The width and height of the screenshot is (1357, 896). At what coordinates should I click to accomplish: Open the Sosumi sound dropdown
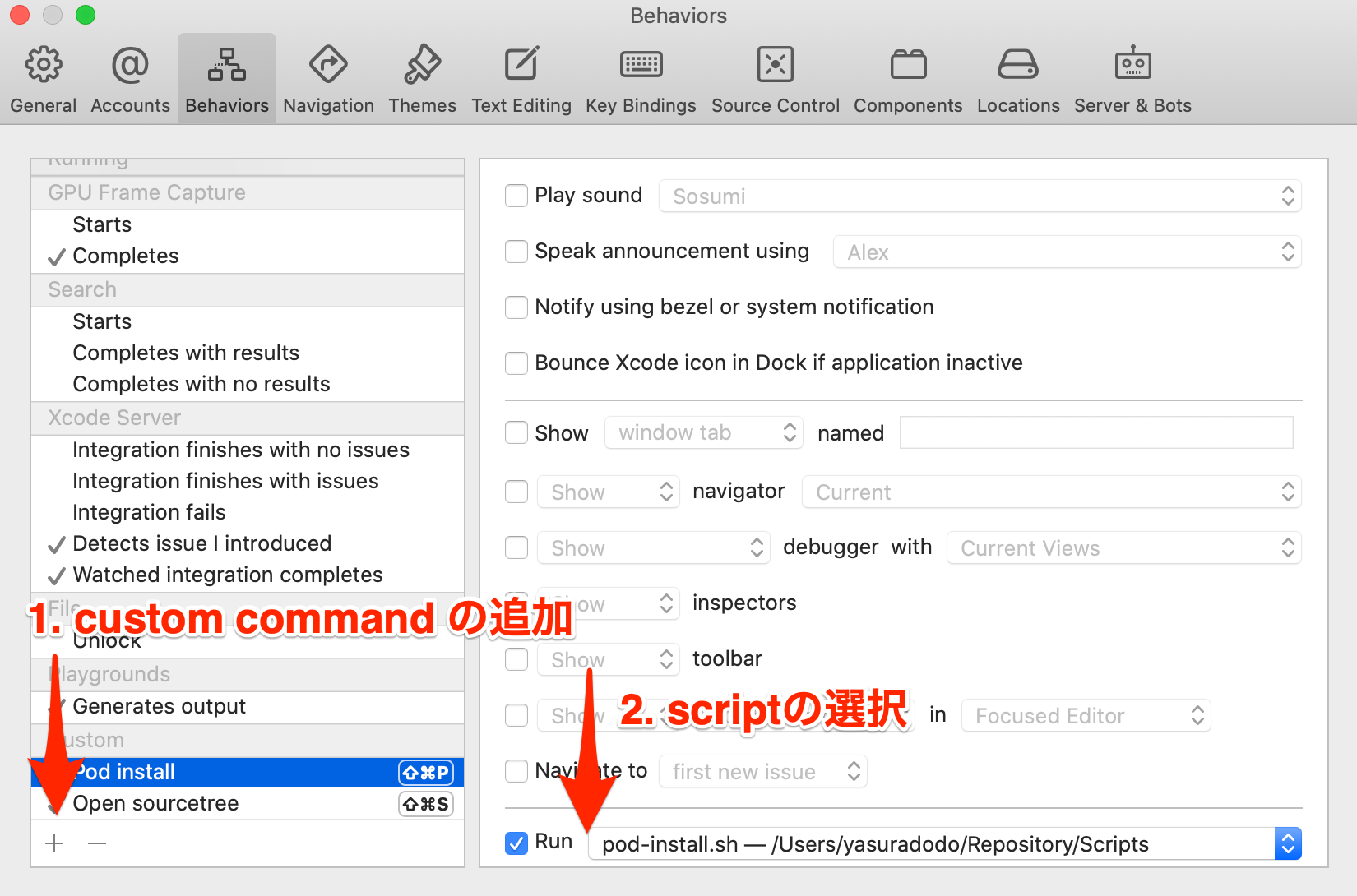(x=980, y=196)
